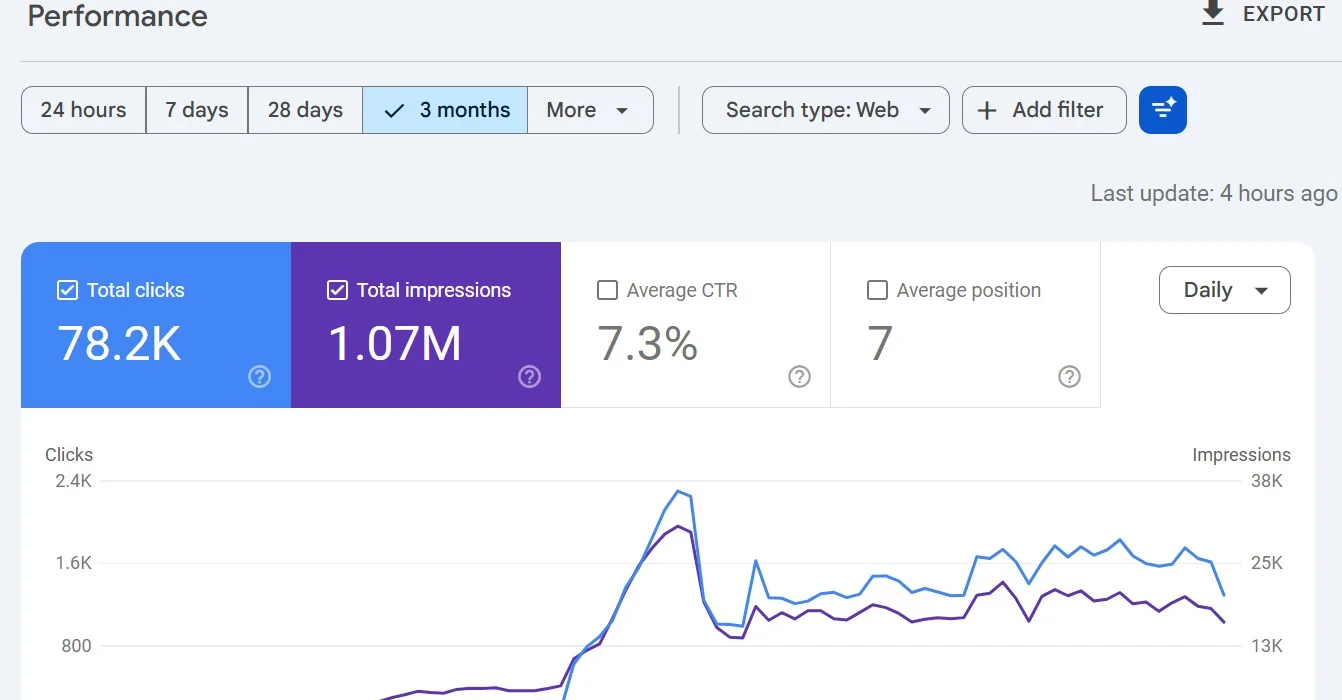Switch to the 7 days range
The image size is (1342, 700).
197,110
